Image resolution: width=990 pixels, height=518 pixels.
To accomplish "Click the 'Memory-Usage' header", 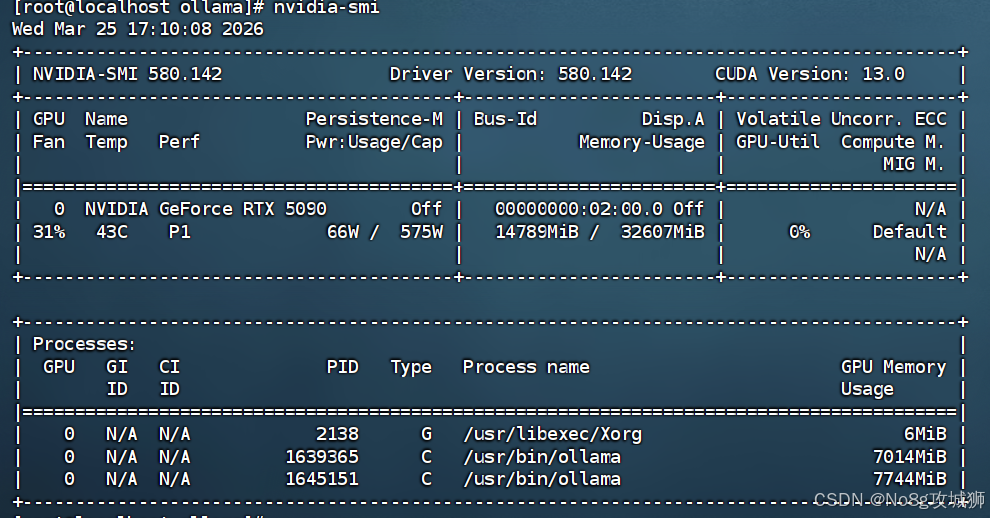I will [x=641, y=142].
